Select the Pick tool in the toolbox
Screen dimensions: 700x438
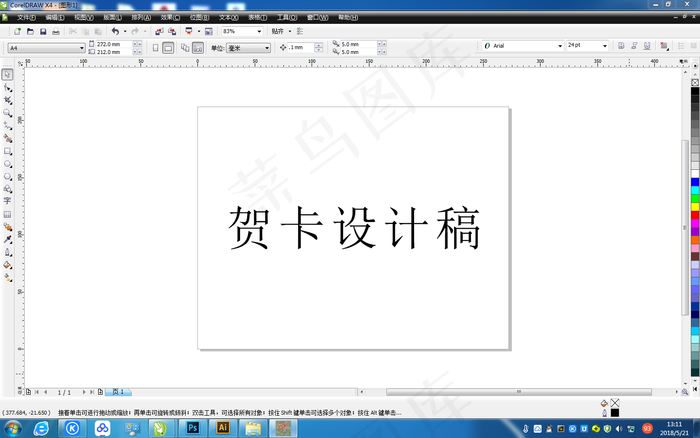pyautogui.click(x=8, y=75)
